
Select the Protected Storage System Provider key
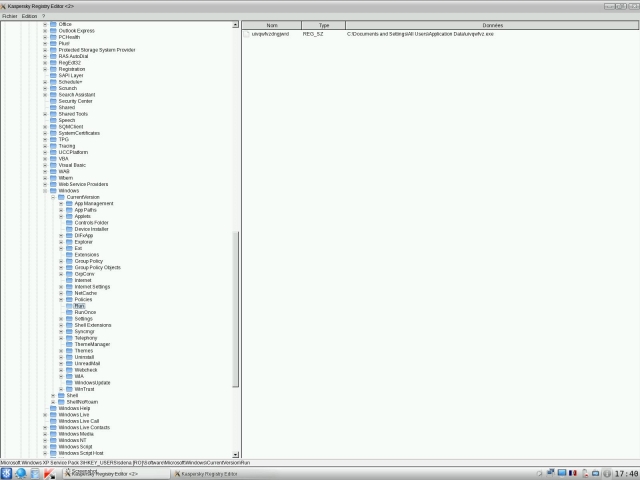coord(97,50)
